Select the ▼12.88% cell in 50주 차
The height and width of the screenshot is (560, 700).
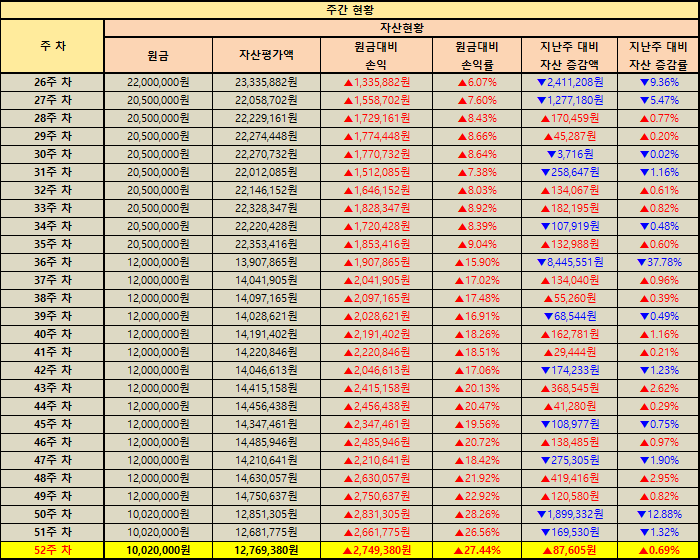tap(657, 514)
